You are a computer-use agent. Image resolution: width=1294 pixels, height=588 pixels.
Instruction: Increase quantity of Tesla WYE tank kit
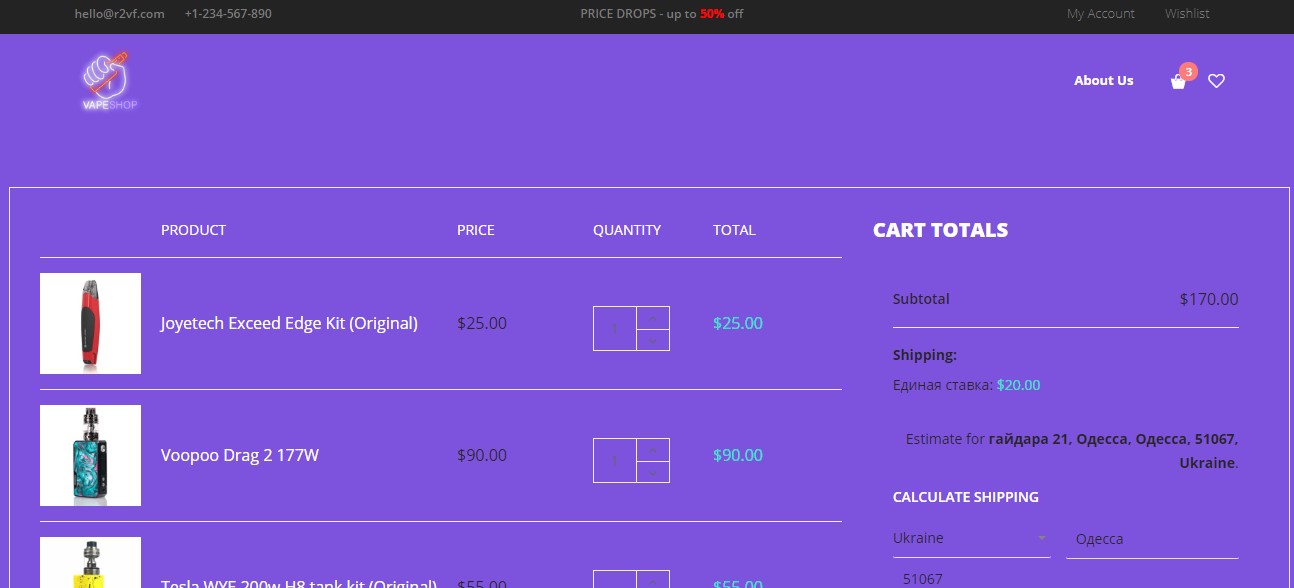pos(653,580)
